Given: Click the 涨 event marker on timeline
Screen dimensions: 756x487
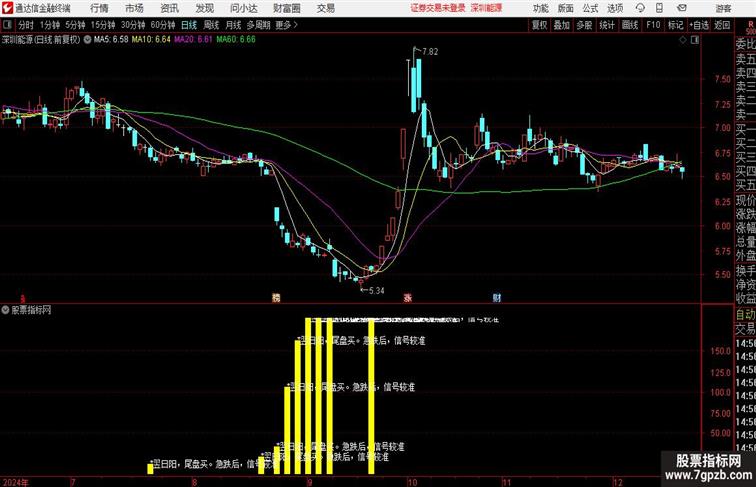Looking at the screenshot, I should [x=408, y=298].
